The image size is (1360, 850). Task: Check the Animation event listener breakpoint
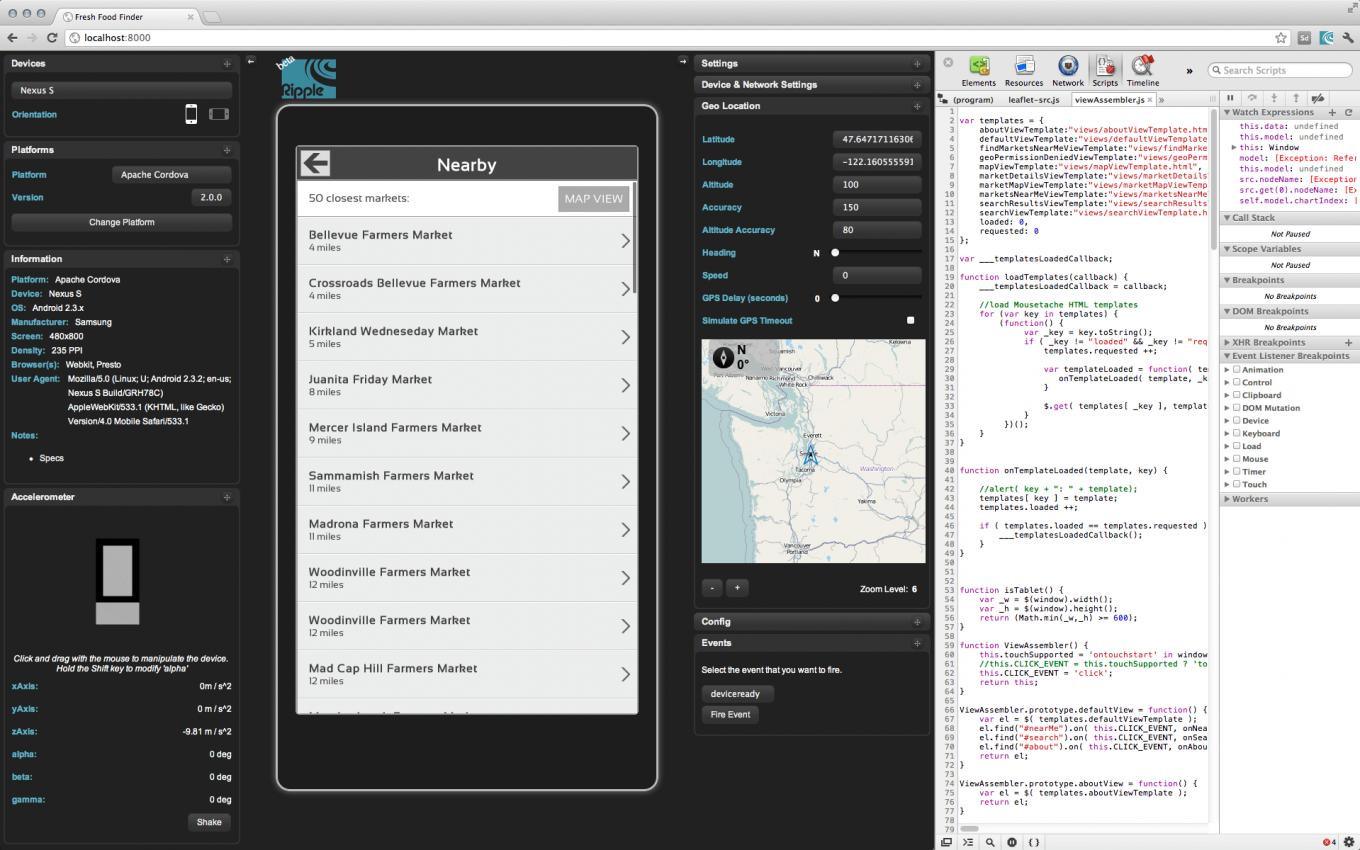coord(1237,370)
